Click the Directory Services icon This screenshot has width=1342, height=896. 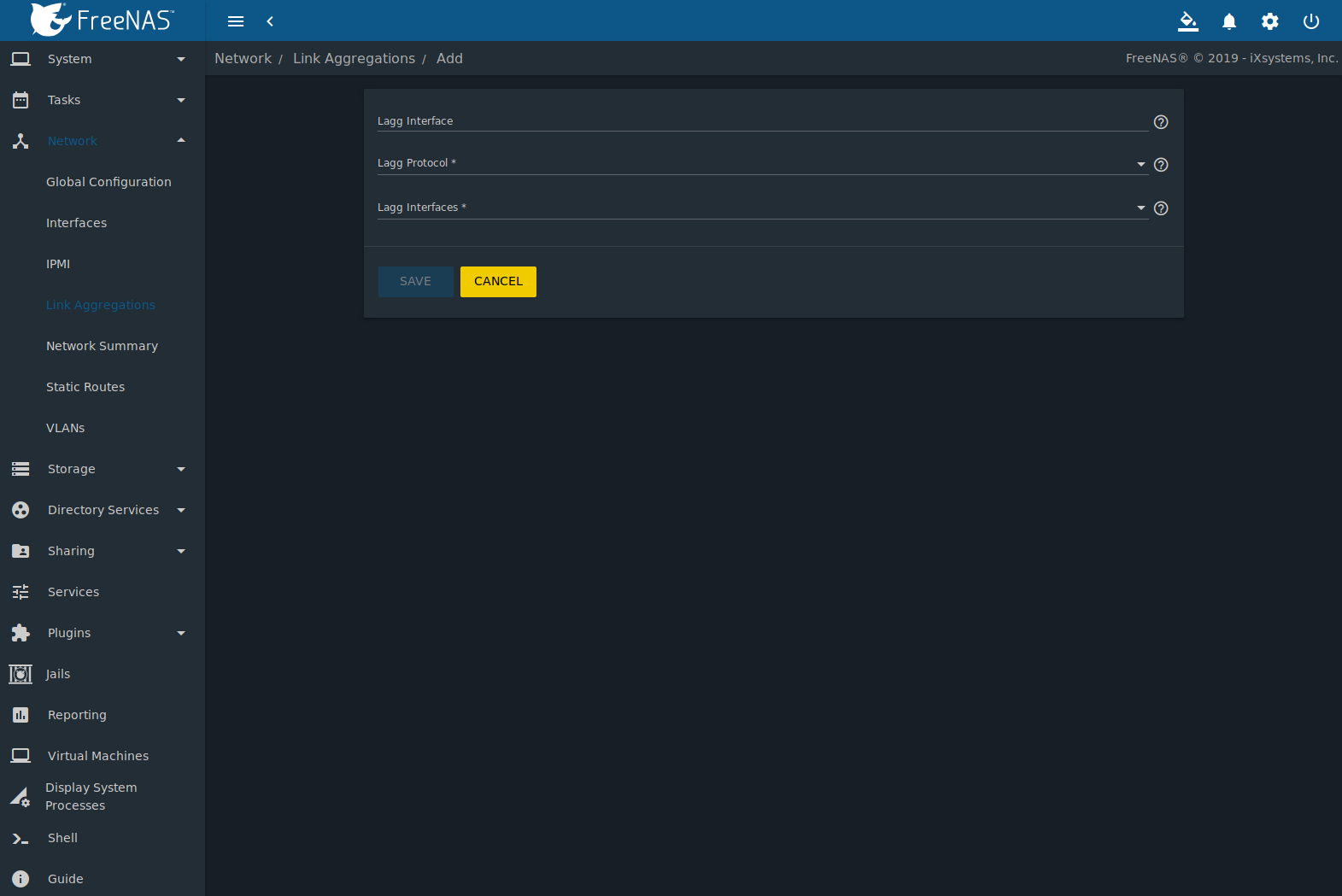[21, 510]
